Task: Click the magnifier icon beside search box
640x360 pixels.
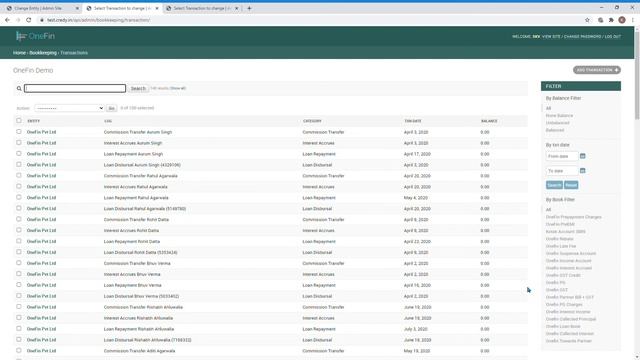Action: pos(19,88)
